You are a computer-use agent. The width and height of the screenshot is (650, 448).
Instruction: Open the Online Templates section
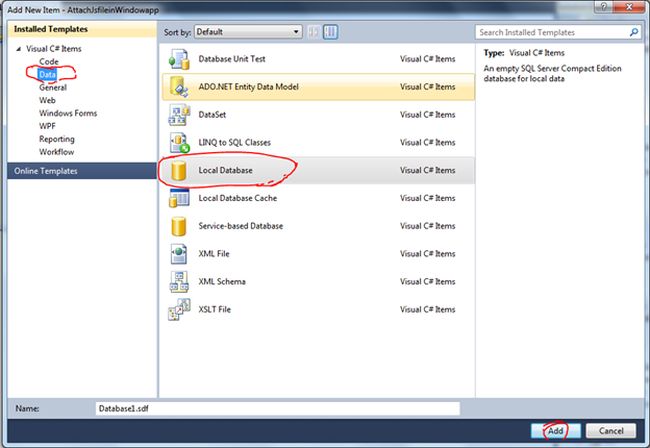(82, 171)
